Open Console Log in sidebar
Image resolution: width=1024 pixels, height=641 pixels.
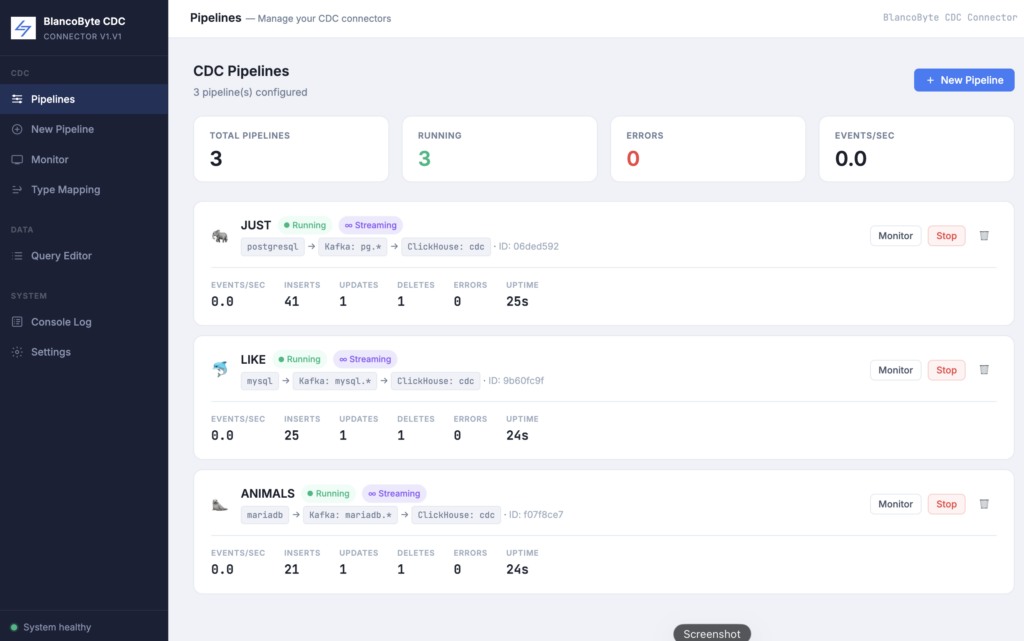(84, 322)
